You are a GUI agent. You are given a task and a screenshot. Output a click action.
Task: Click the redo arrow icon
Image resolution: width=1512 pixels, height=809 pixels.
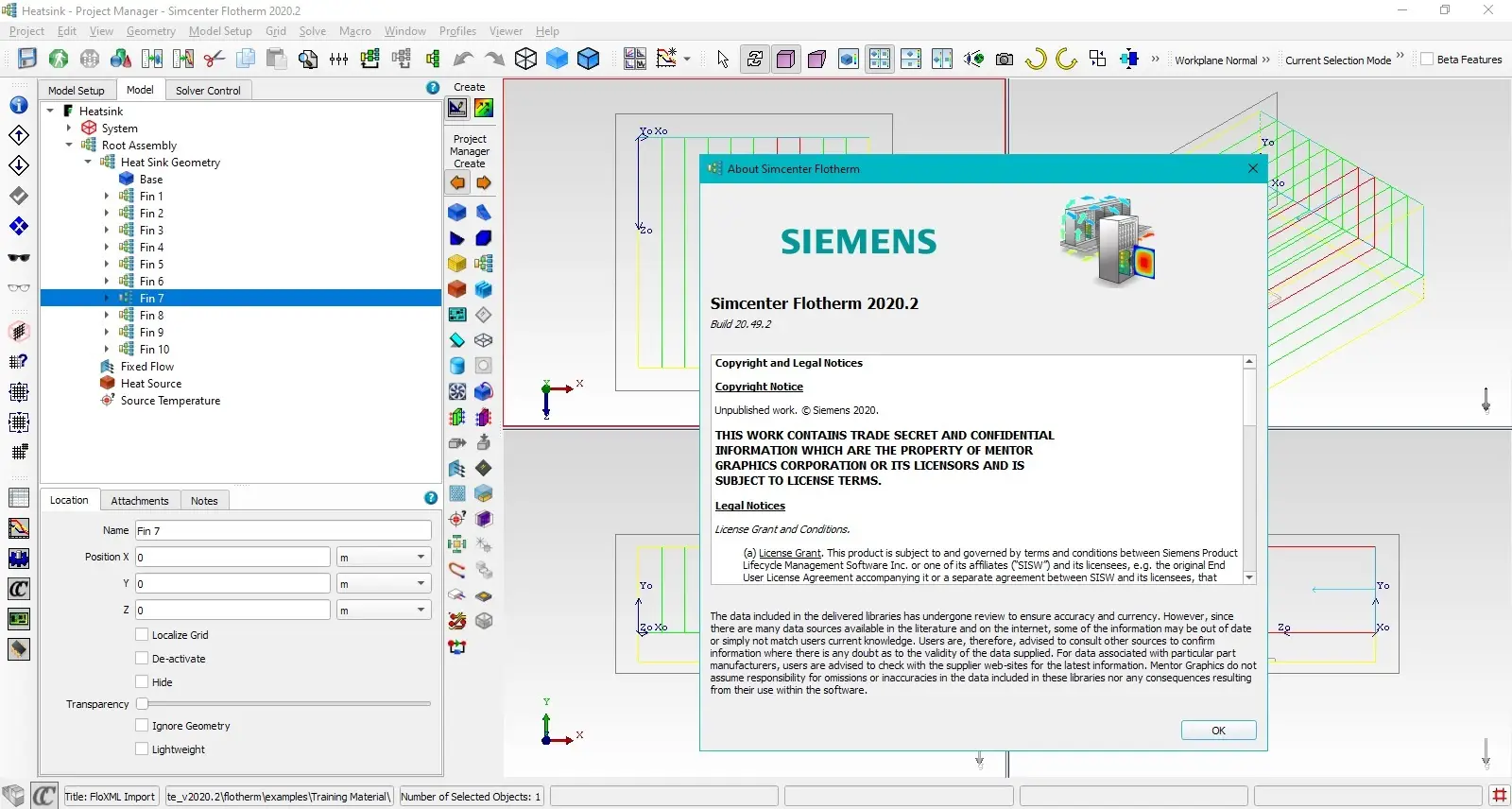point(494,59)
